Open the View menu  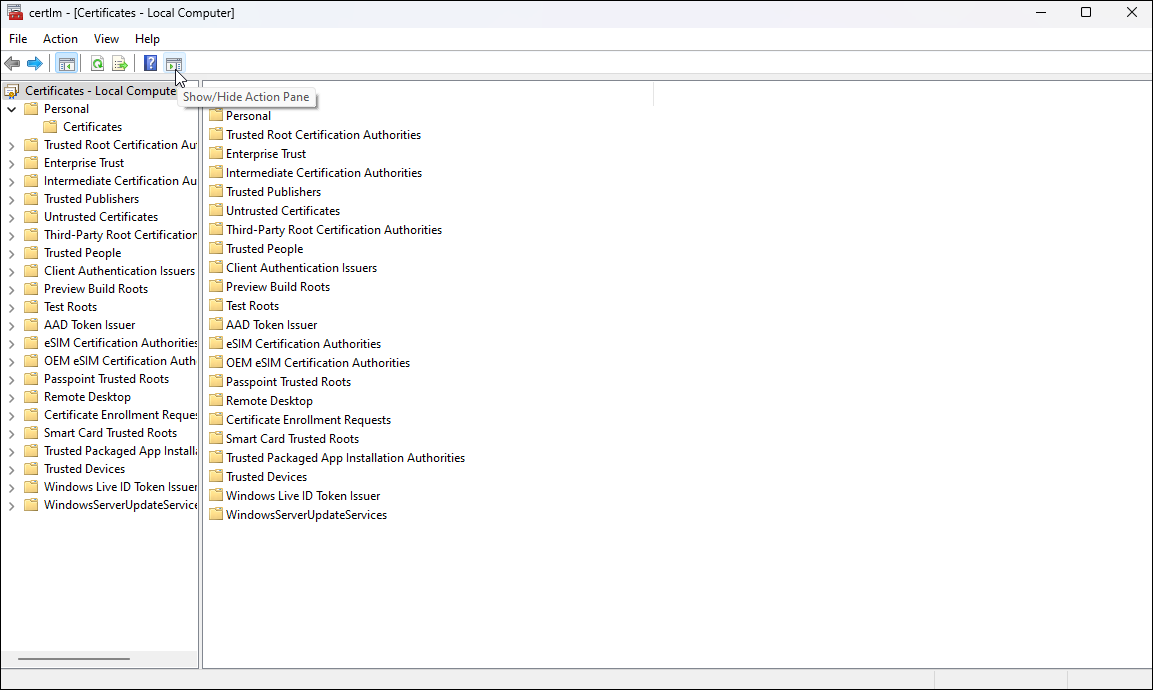click(x=106, y=38)
